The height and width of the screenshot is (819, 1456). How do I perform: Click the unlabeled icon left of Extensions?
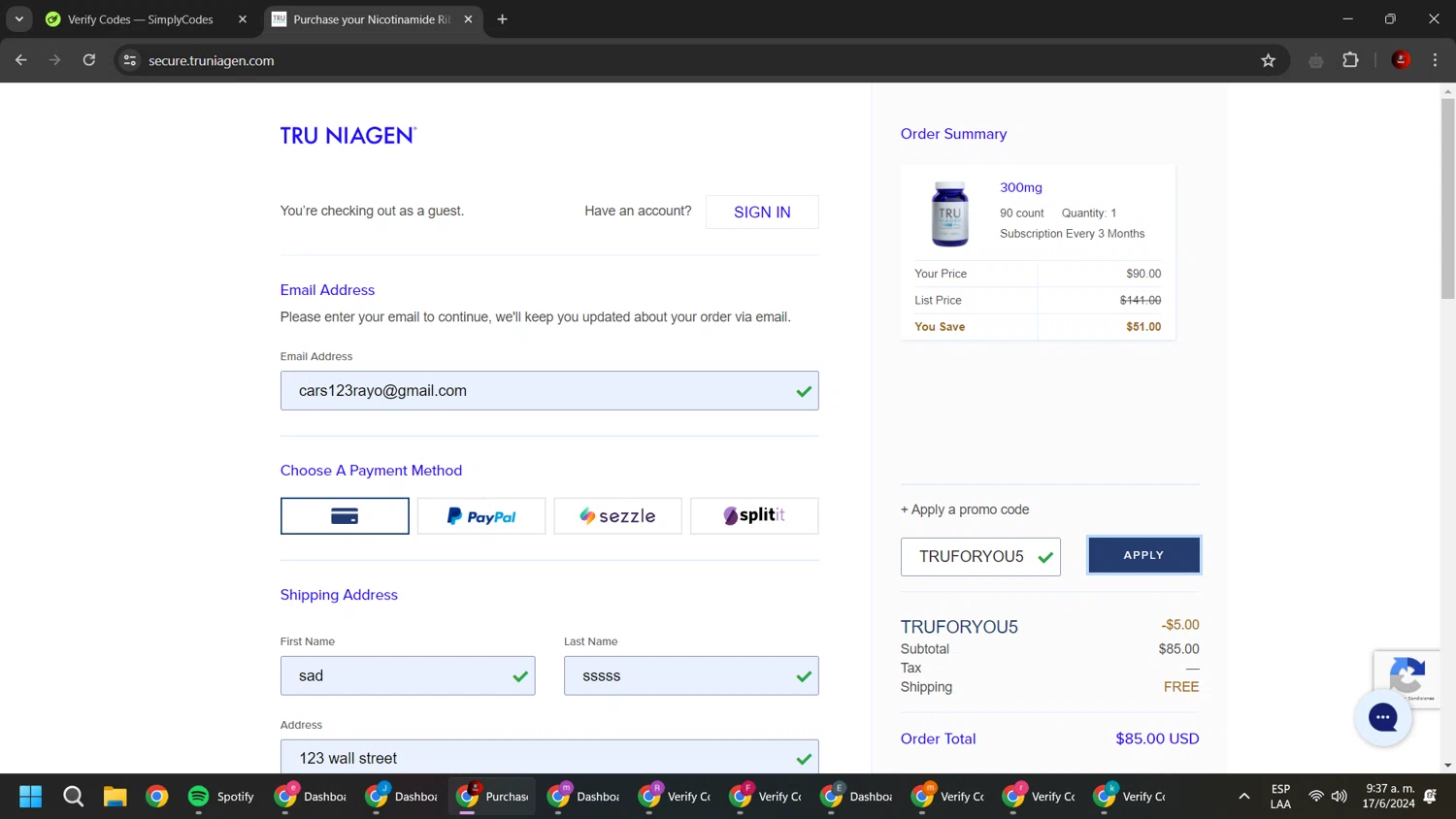(x=1315, y=60)
